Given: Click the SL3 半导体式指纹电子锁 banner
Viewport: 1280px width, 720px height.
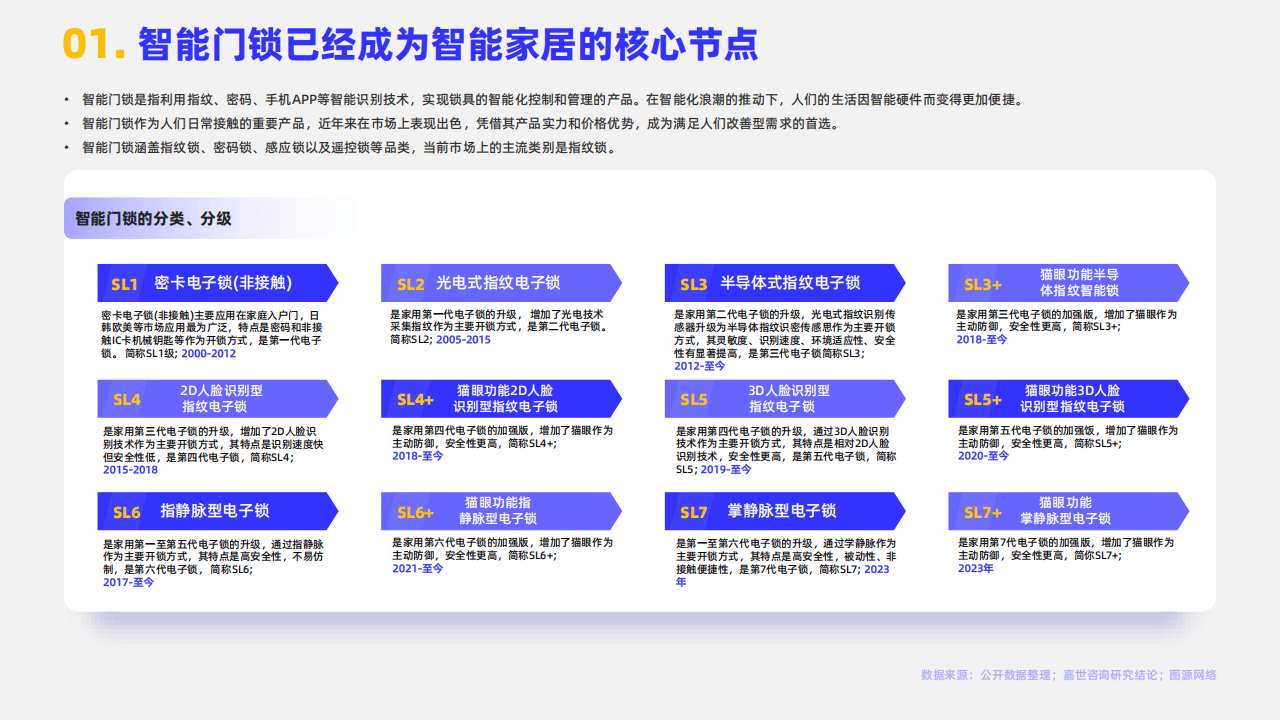Looking at the screenshot, I should pyautogui.click(x=784, y=283).
